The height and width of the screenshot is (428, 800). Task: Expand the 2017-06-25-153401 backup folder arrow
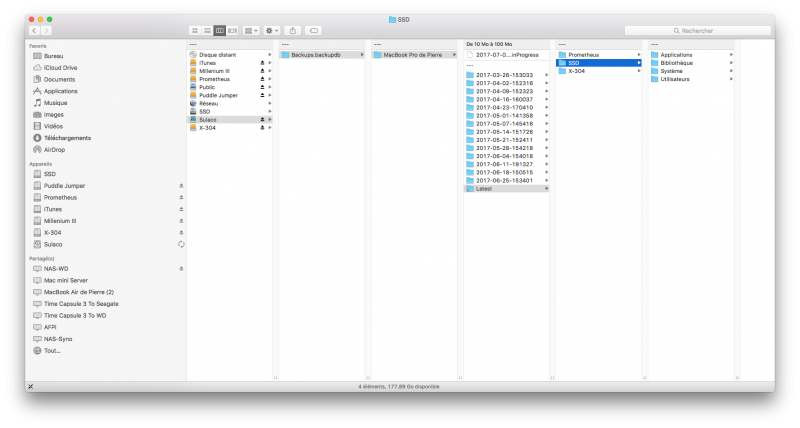point(546,181)
